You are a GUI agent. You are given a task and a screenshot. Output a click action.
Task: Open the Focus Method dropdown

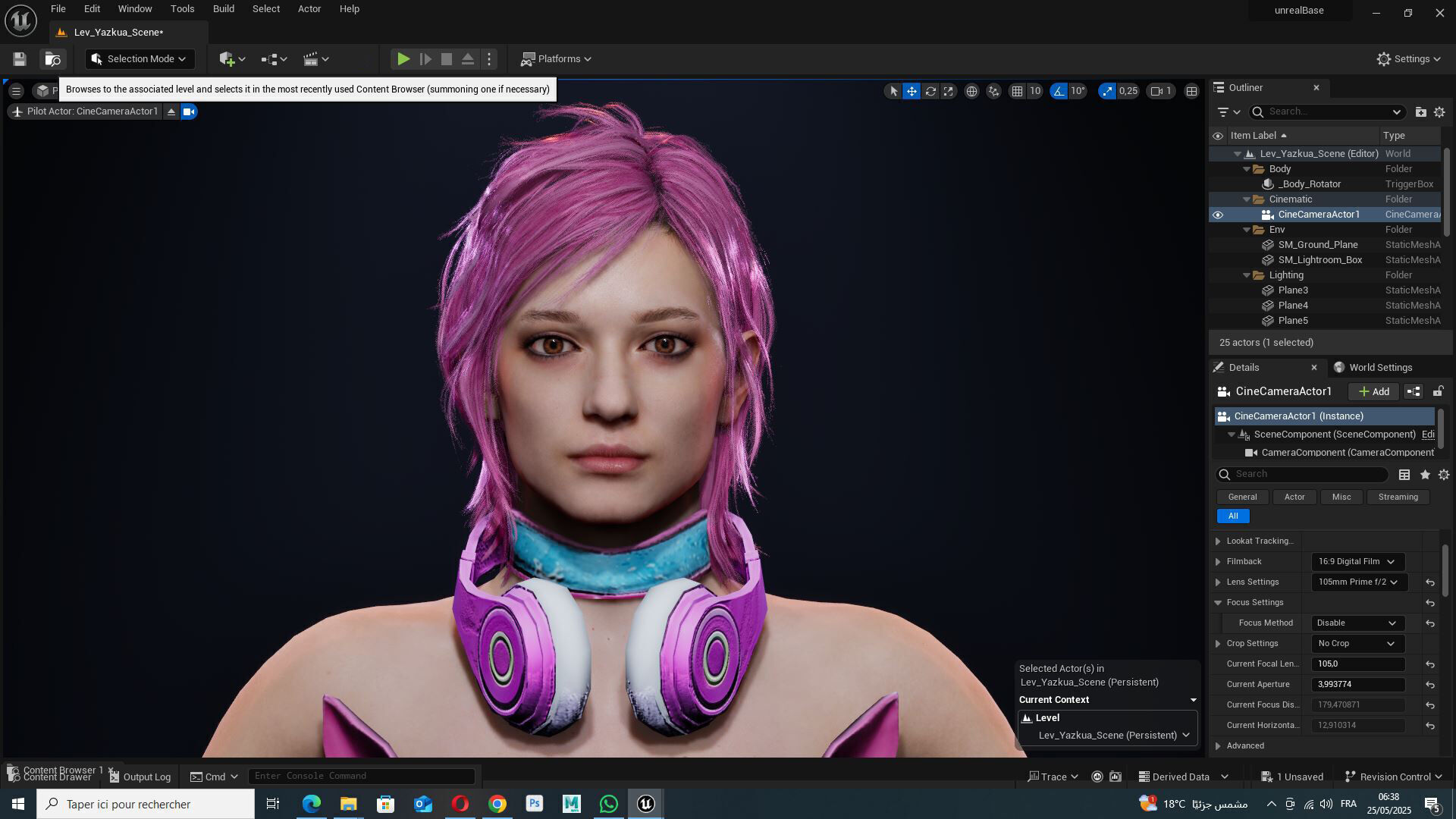1357,623
